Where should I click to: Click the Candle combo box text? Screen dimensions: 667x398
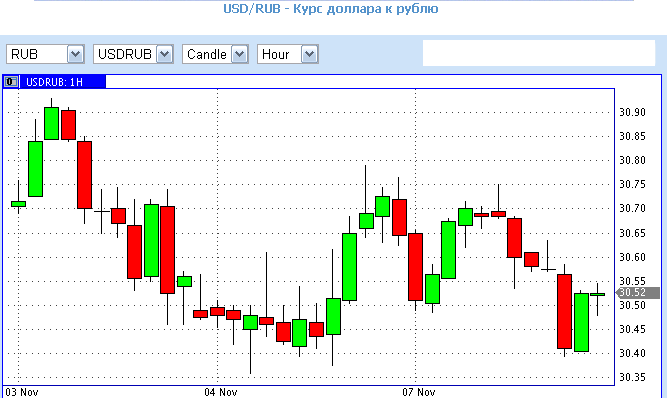point(207,54)
